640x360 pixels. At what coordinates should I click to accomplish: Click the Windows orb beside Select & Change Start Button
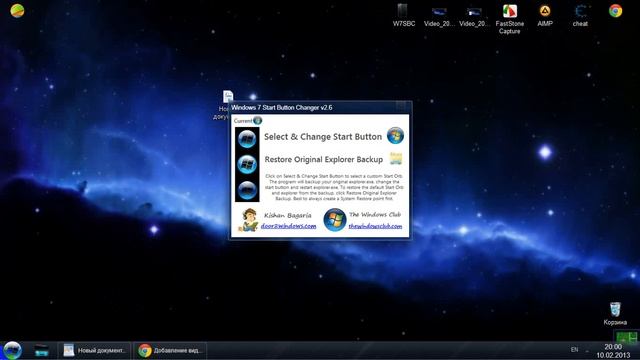click(x=395, y=136)
